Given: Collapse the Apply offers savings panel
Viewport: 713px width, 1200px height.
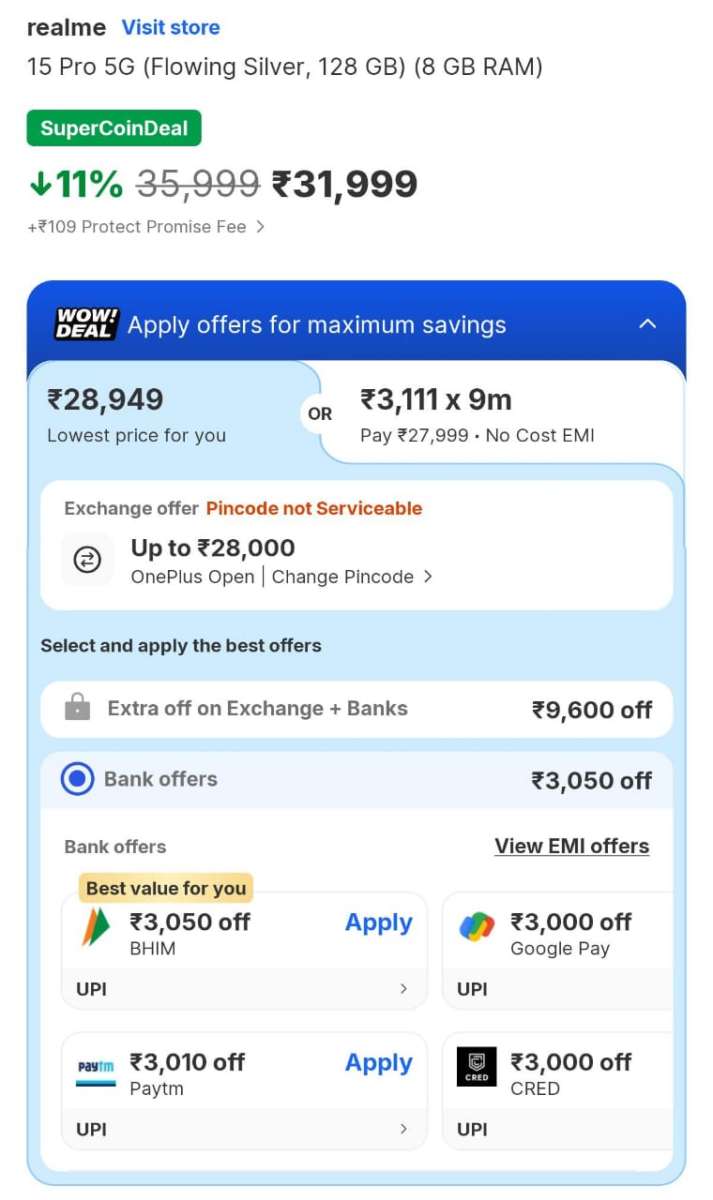Looking at the screenshot, I should [647, 323].
